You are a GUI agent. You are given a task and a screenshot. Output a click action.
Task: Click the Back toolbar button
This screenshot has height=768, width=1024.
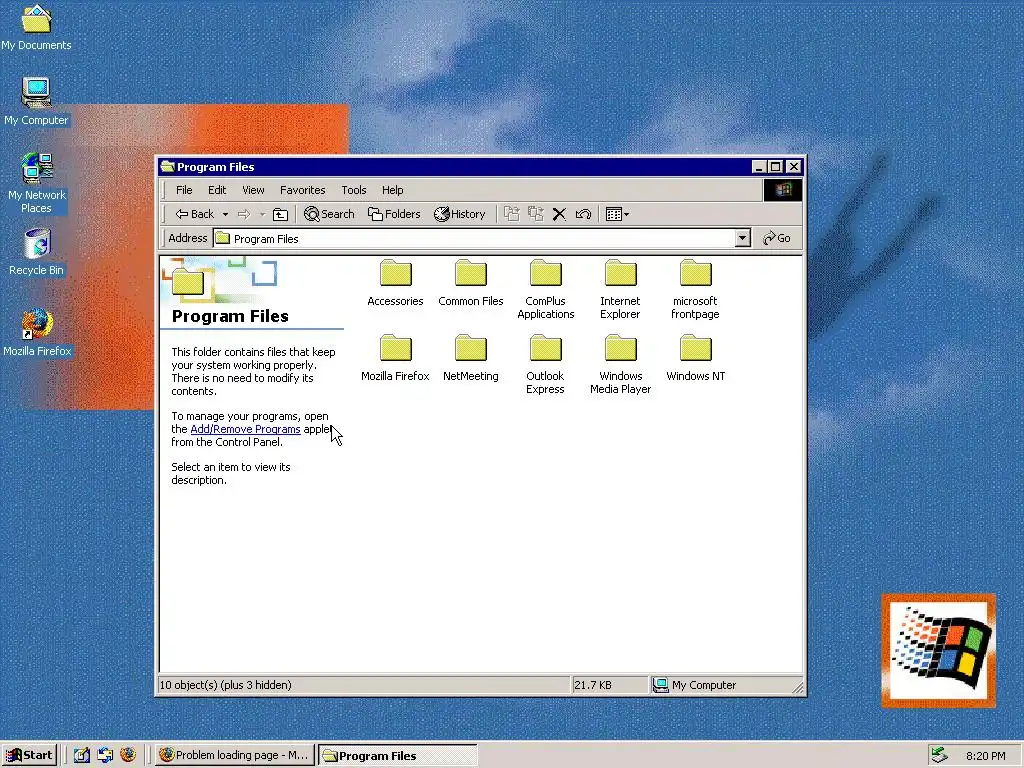tap(195, 214)
